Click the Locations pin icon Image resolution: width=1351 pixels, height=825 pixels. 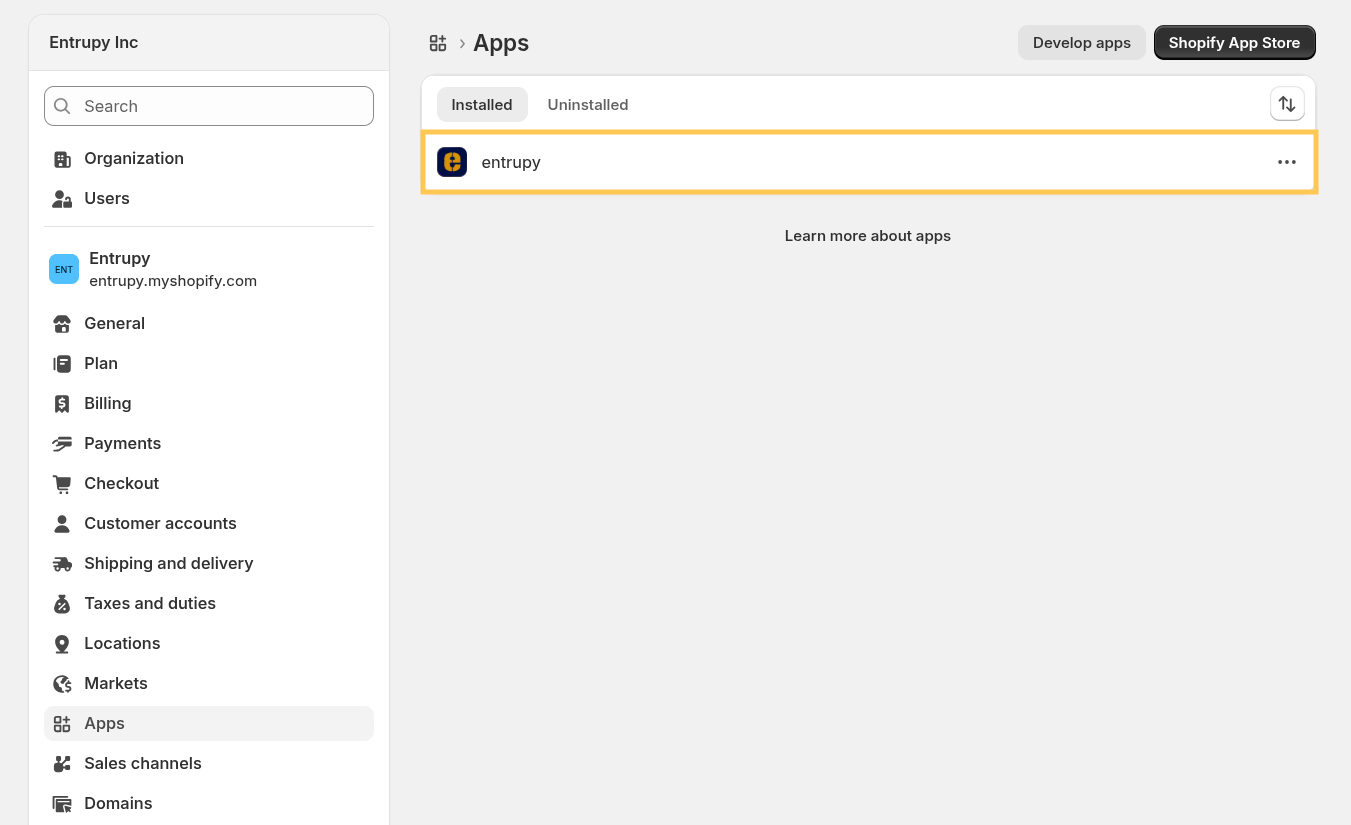62,644
